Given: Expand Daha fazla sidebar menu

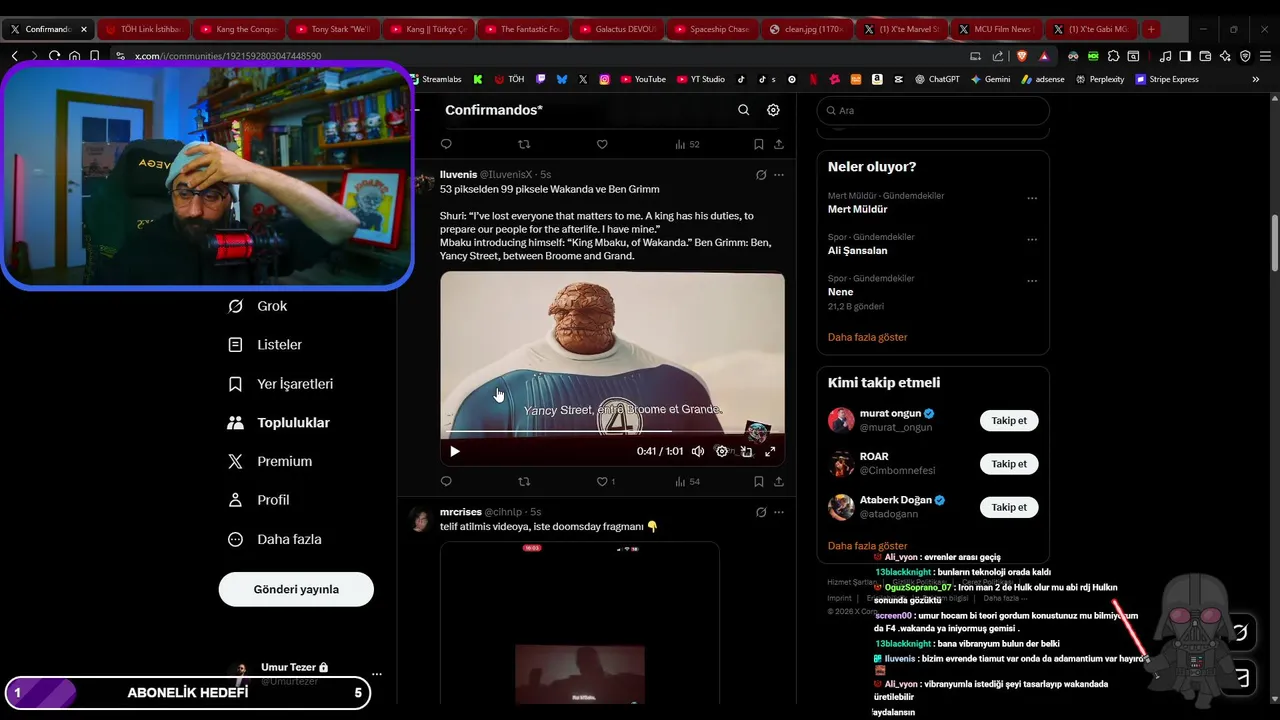Looking at the screenshot, I should coord(275,539).
